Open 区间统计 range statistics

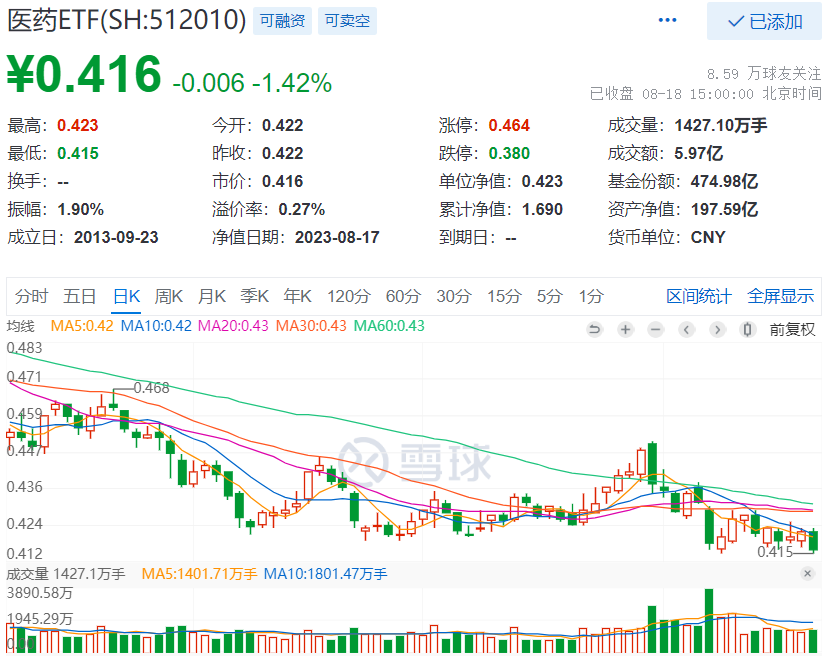[x=698, y=296]
